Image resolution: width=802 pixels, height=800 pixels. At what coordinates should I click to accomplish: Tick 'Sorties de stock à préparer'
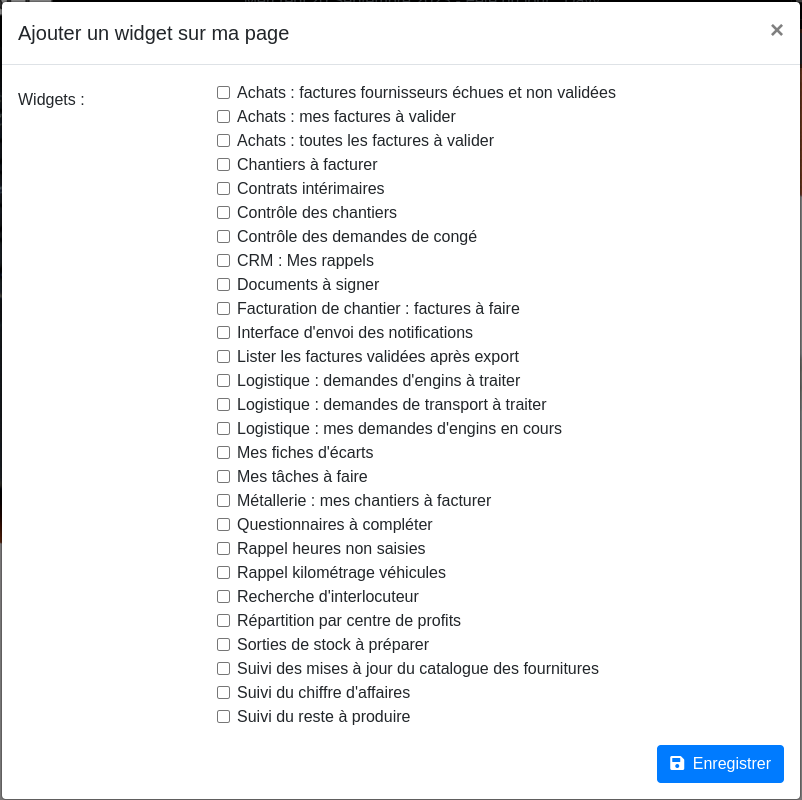tap(224, 645)
